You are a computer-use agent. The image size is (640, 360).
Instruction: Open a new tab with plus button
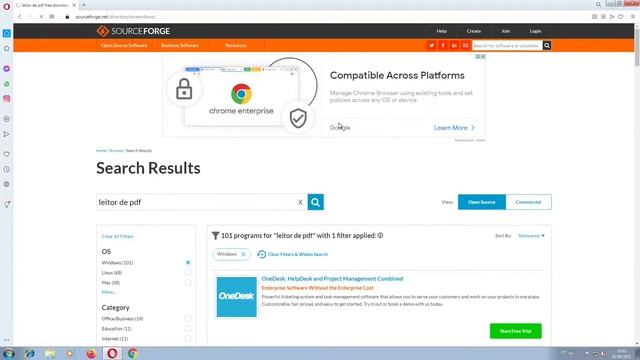(84, 5)
